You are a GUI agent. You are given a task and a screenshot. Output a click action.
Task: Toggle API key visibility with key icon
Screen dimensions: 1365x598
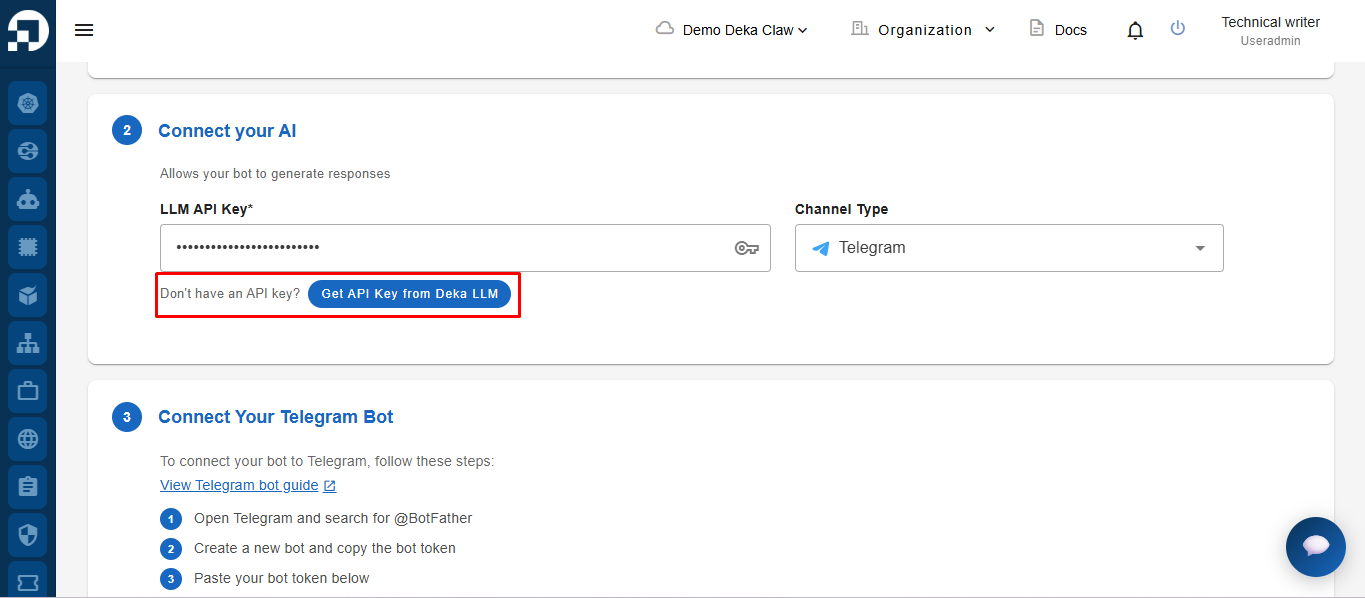pos(747,248)
